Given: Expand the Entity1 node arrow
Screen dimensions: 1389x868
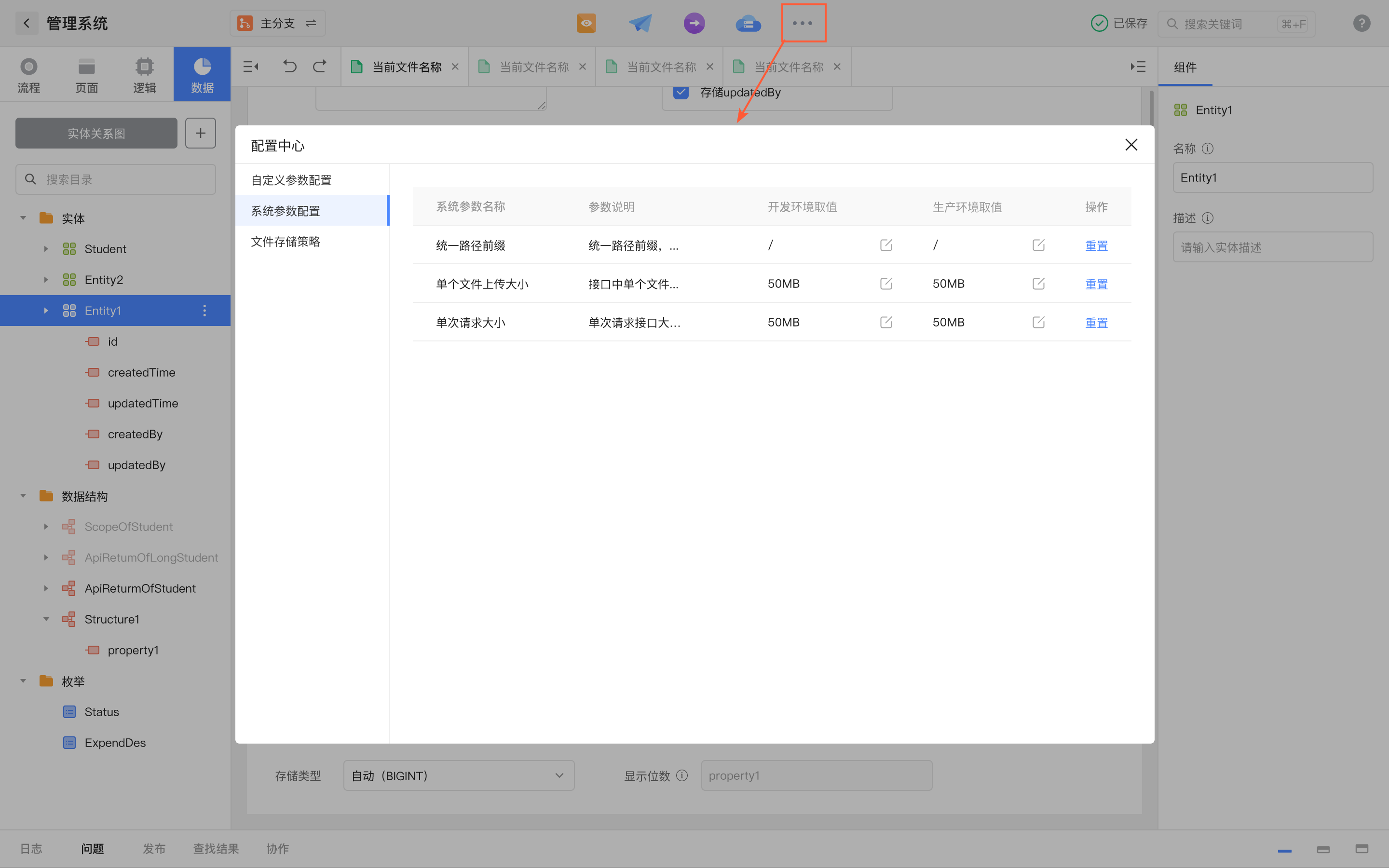Looking at the screenshot, I should [46, 311].
